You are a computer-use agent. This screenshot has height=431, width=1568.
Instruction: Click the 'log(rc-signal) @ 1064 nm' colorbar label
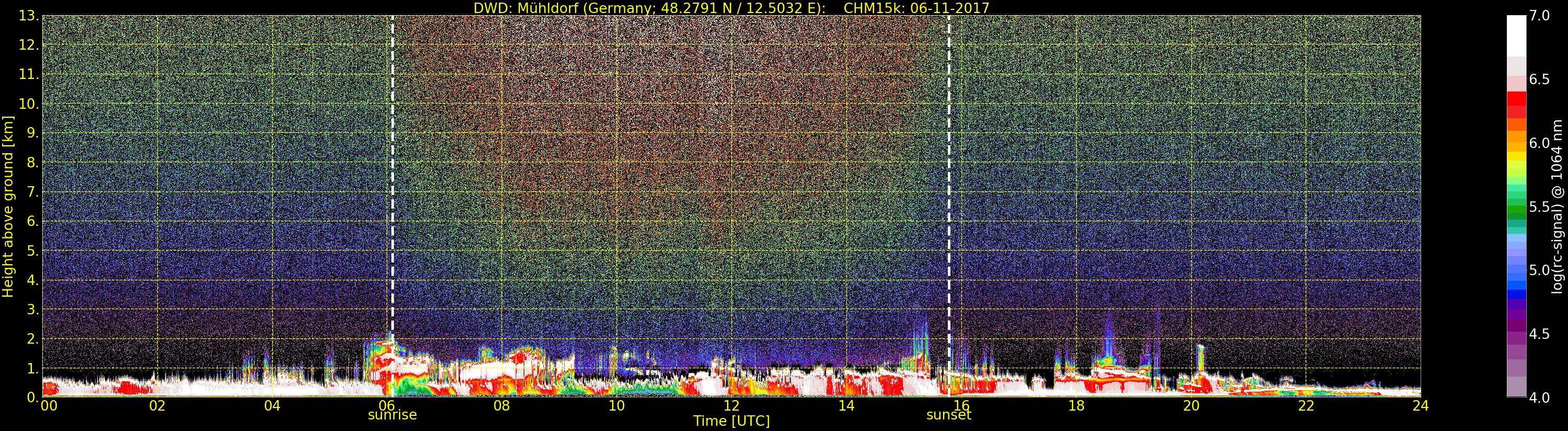point(1558,207)
